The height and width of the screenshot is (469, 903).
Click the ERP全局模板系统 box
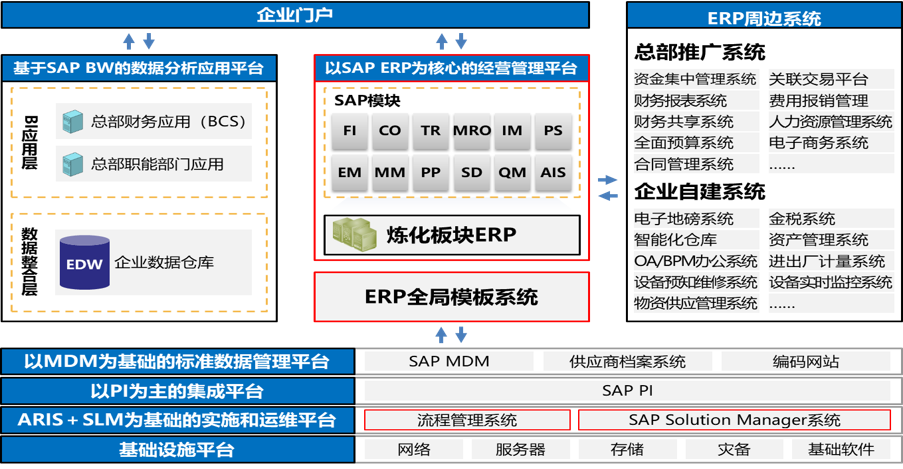click(x=452, y=297)
